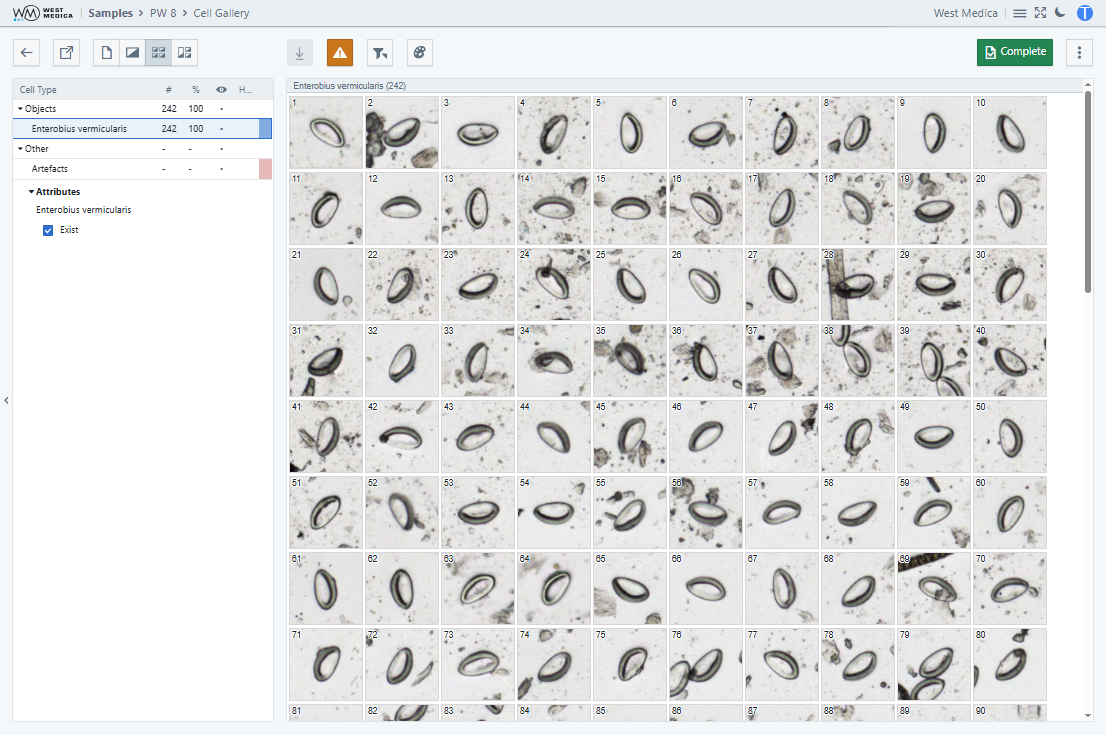The height and width of the screenshot is (735, 1106).
Task: Select cell thumbnail number 35
Action: (630, 360)
